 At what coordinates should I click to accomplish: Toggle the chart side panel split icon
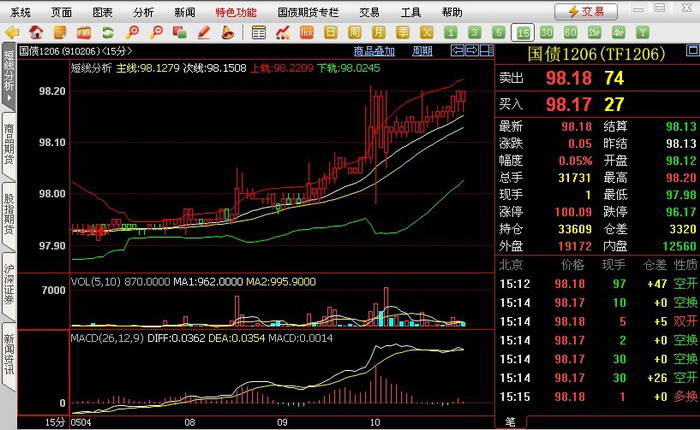pos(487,50)
